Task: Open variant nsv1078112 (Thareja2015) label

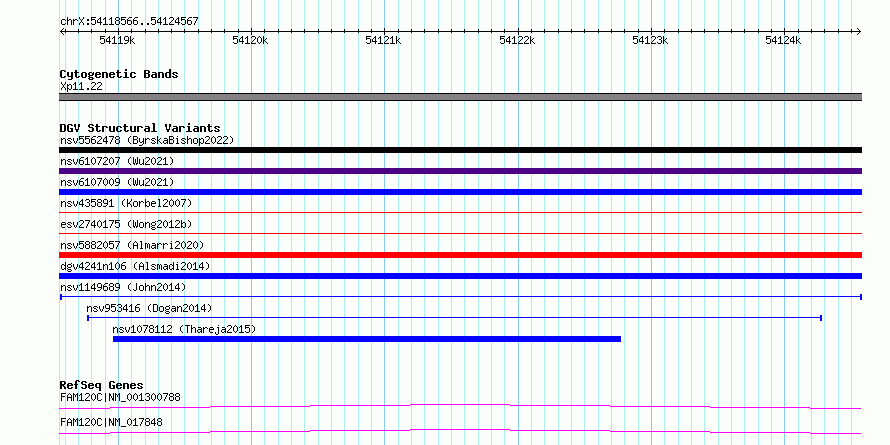Action: click(x=184, y=329)
